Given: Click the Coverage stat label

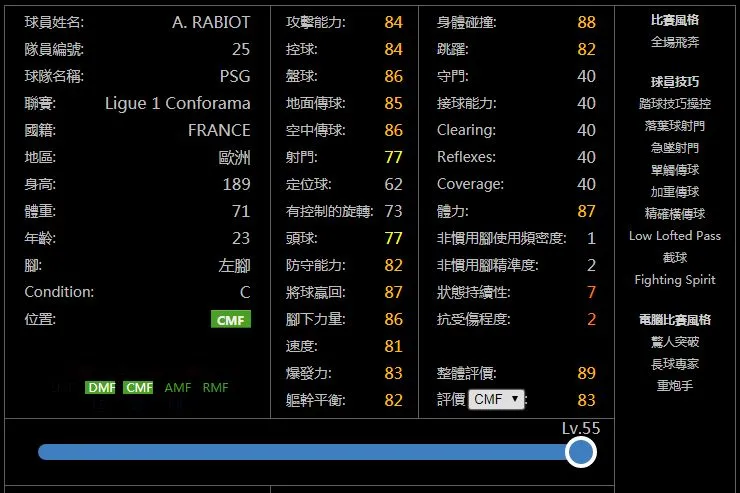Looking at the screenshot, I should 470,184.
